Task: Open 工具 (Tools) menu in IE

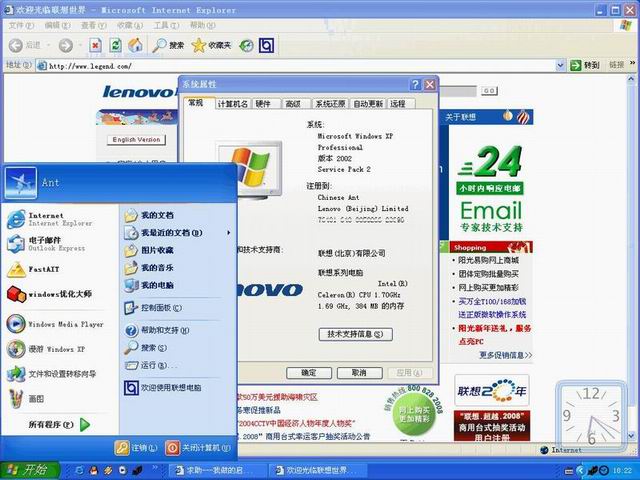Action: [166, 25]
